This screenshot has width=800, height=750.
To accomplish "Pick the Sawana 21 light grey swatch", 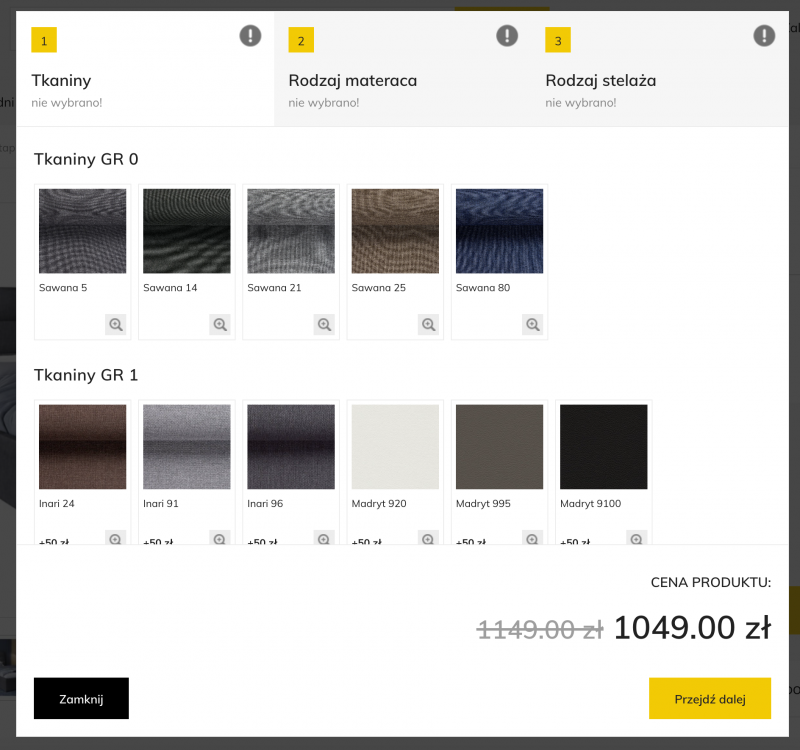I will pyautogui.click(x=291, y=231).
